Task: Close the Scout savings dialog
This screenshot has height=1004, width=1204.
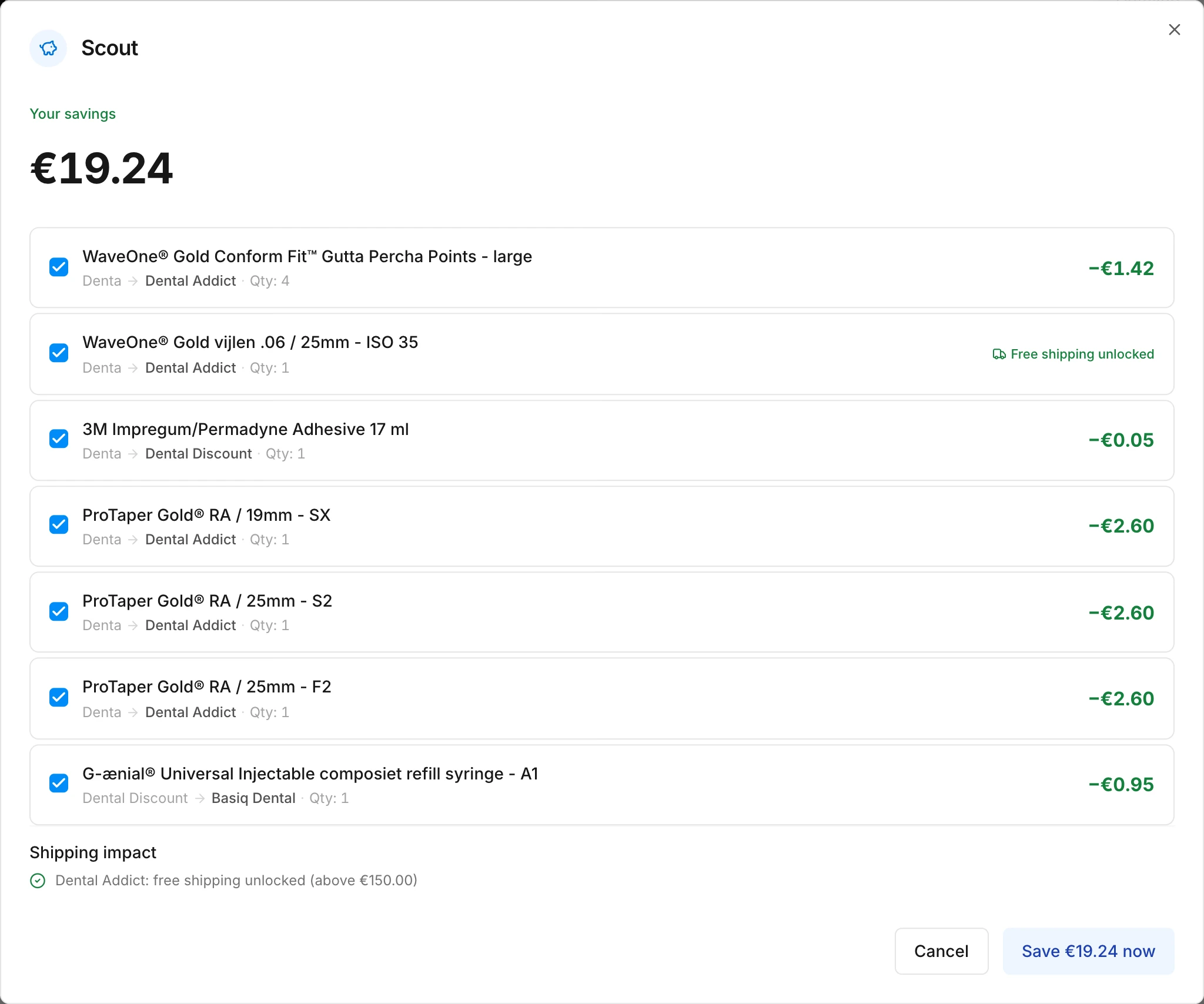Action: click(x=1174, y=29)
